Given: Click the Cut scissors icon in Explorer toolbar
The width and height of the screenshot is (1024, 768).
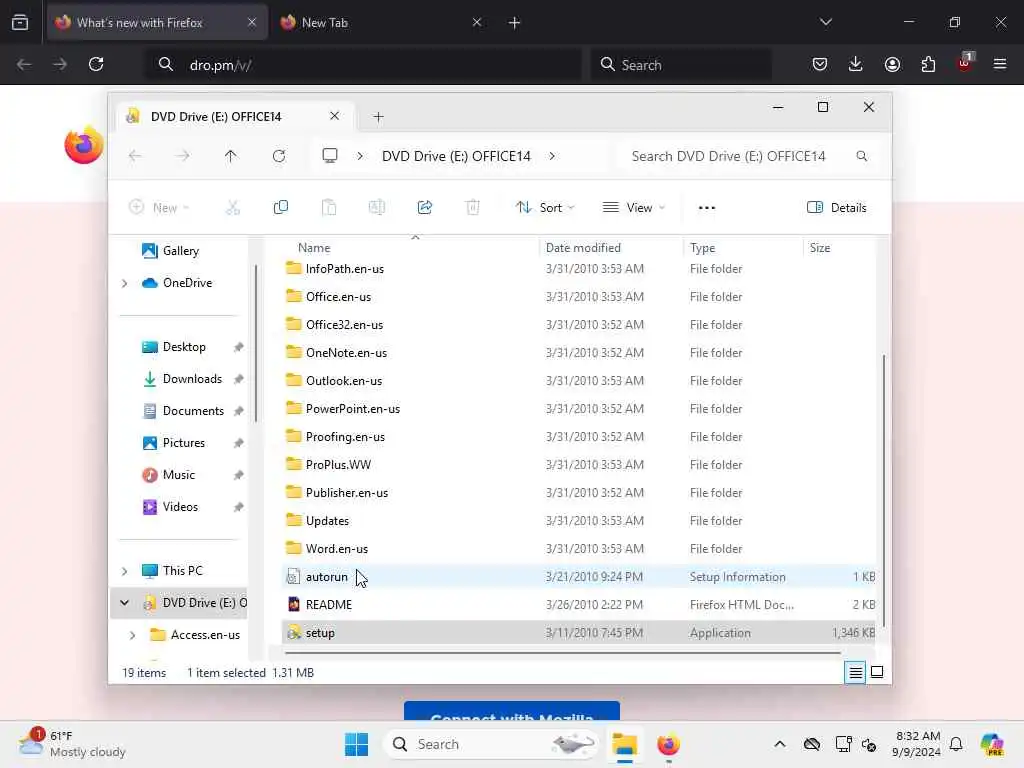Looking at the screenshot, I should click(x=232, y=208).
